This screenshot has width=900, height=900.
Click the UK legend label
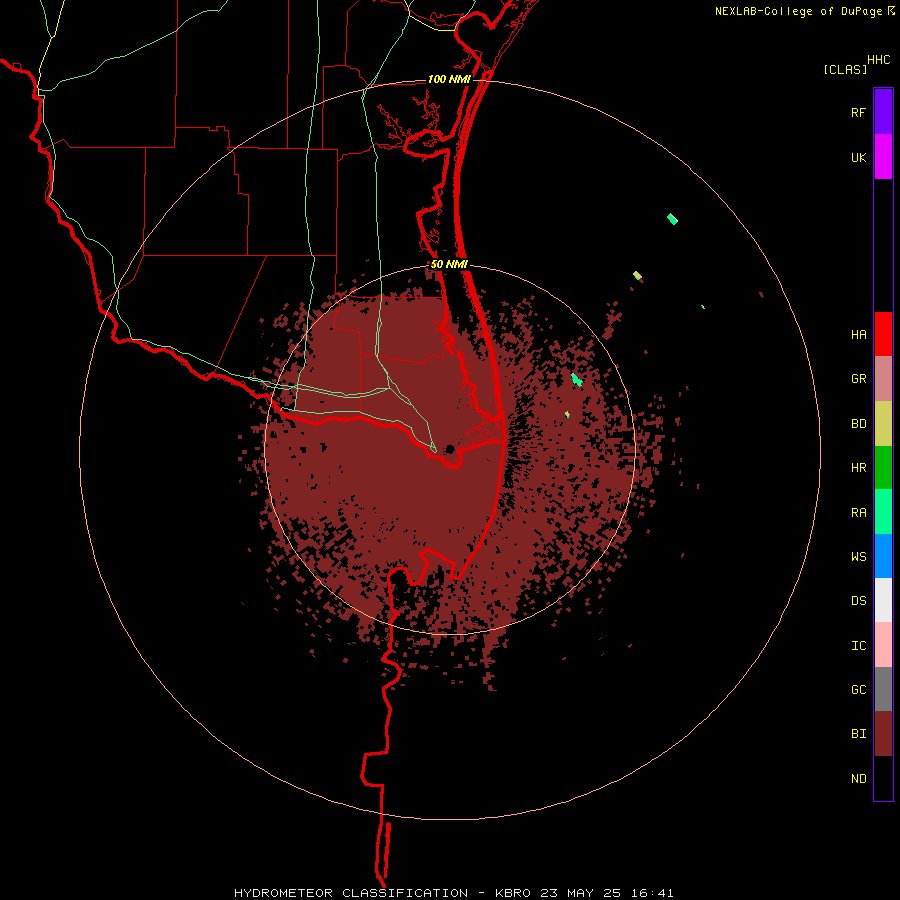858,158
